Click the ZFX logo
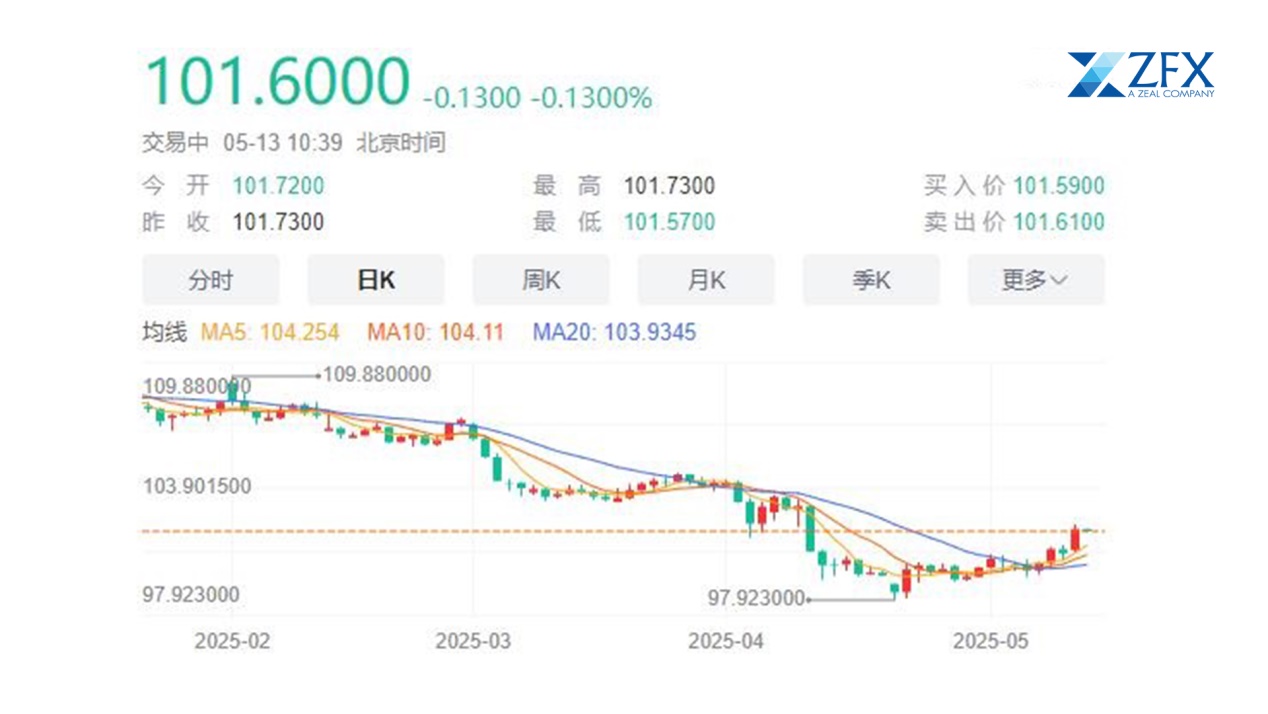The image size is (1268, 714). 1140,75
